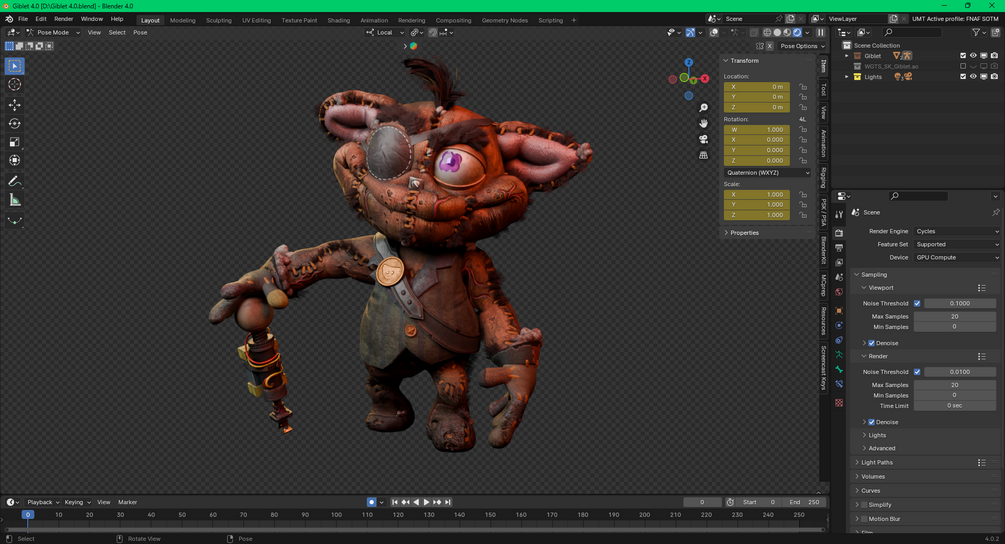Screen dimensions: 1005x544
Task: Hide the Giblet collection with eye icon
Action: pyautogui.click(x=973, y=56)
